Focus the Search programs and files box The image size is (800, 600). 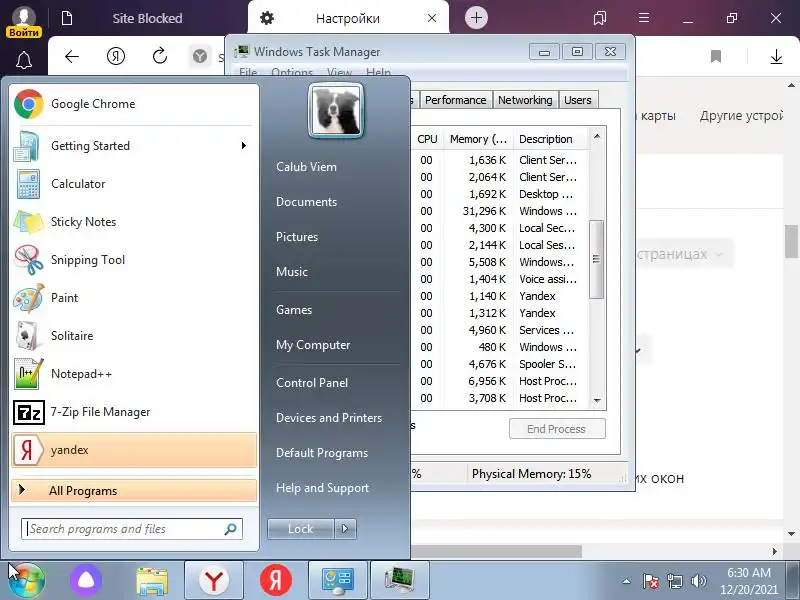(132, 529)
